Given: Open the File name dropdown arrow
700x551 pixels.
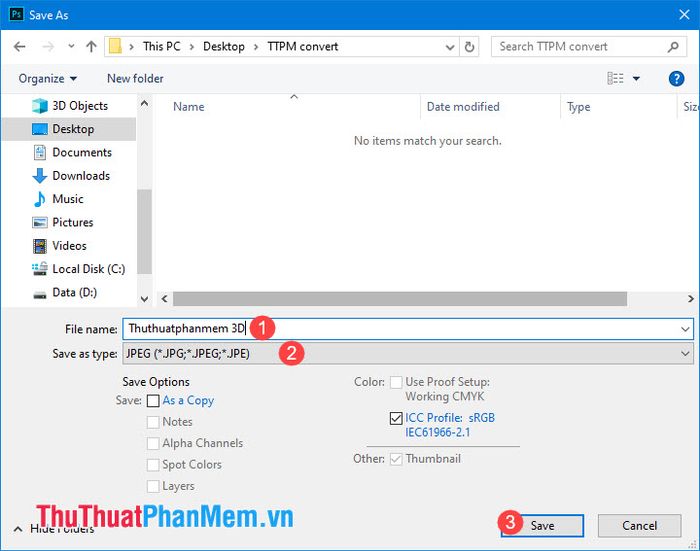Looking at the screenshot, I should 685,330.
